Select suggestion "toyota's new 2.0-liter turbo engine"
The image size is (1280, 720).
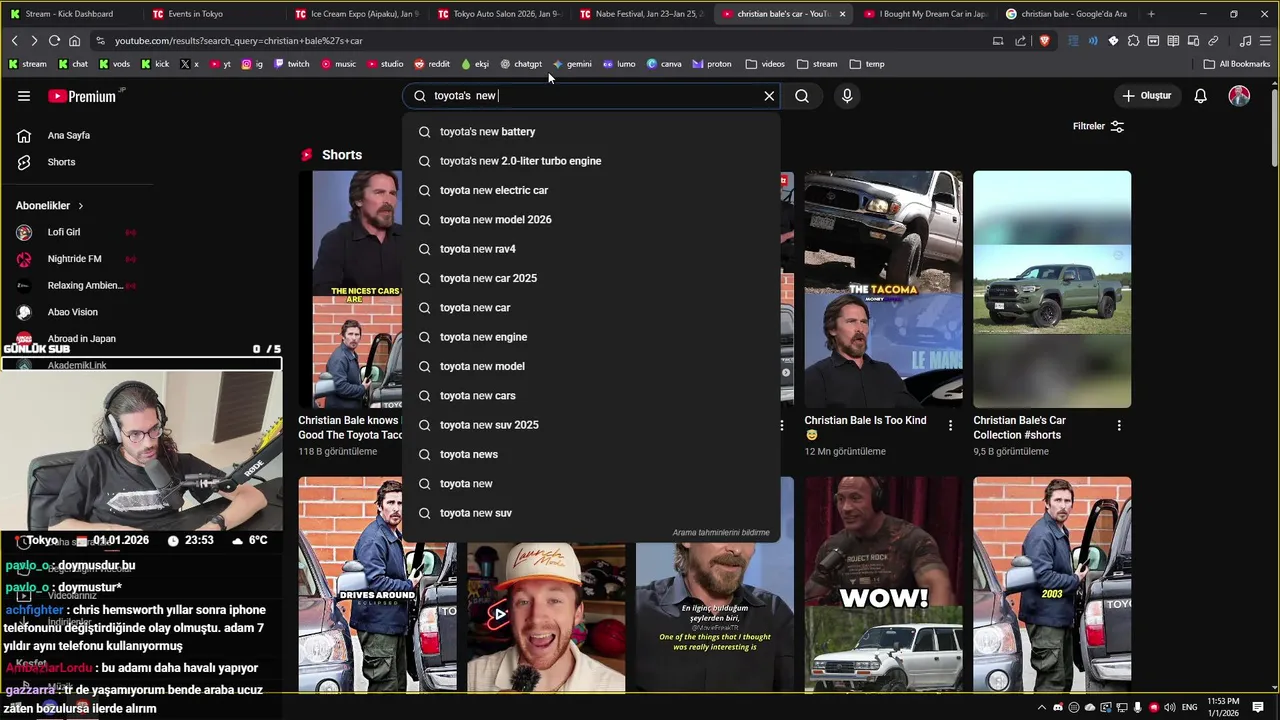tap(591, 161)
